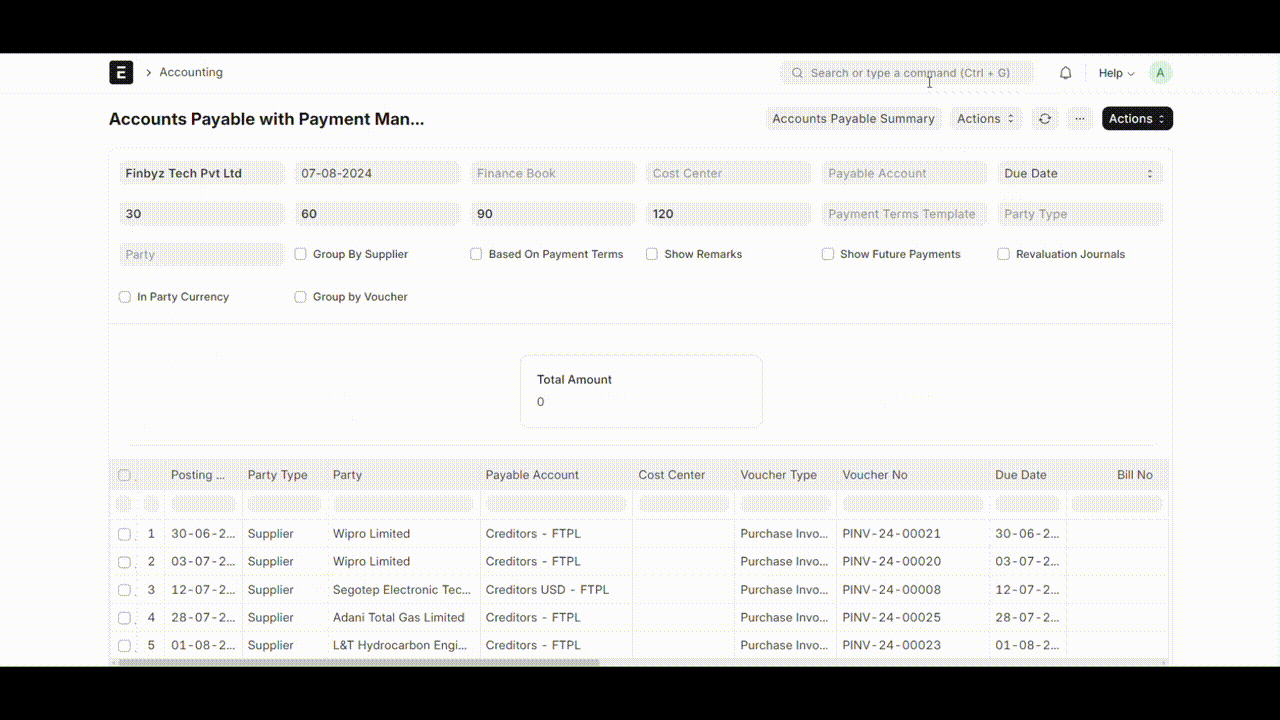Toggle Revaluation Journals checkbox

pos(1004,254)
